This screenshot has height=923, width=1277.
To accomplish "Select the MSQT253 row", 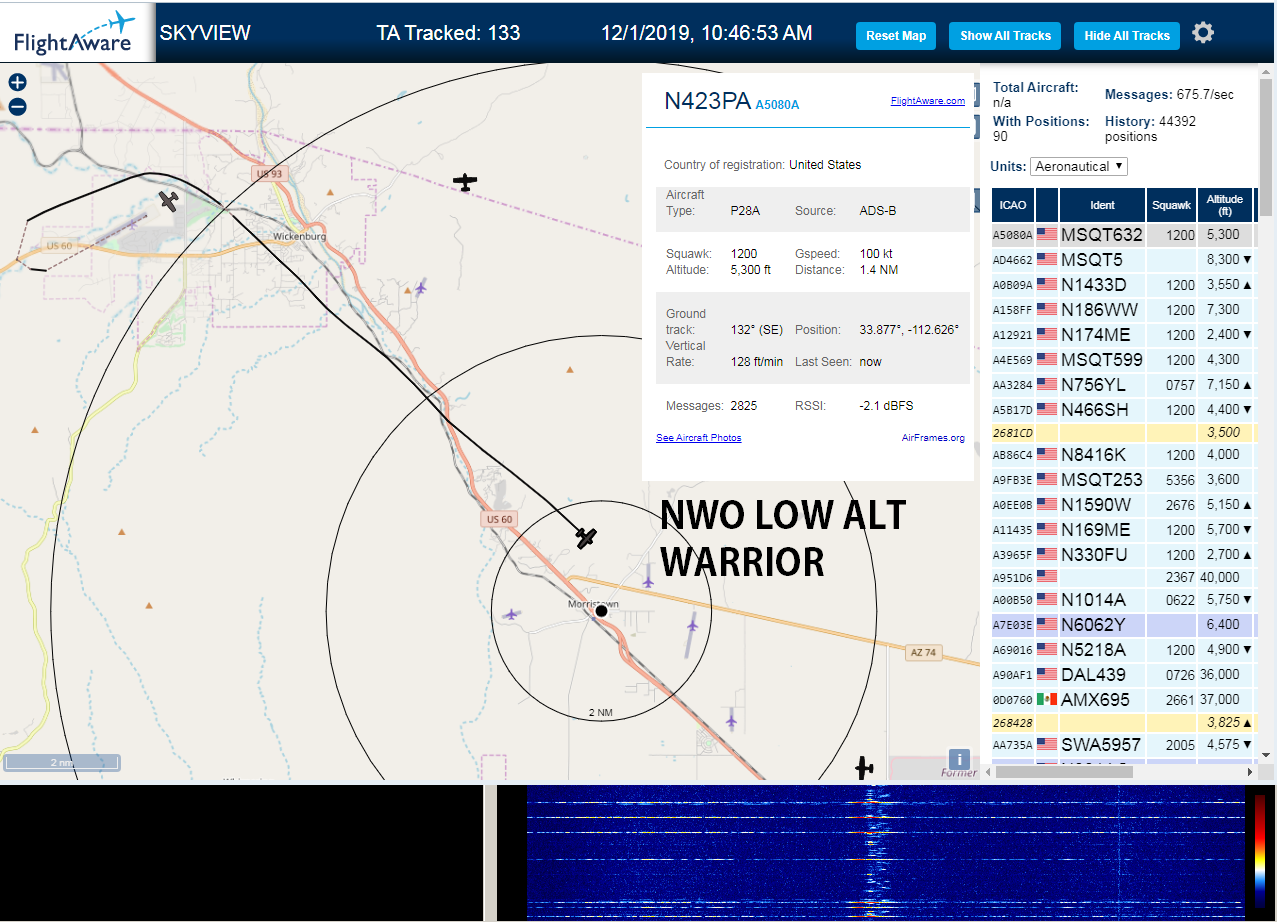I will [x=1124, y=479].
